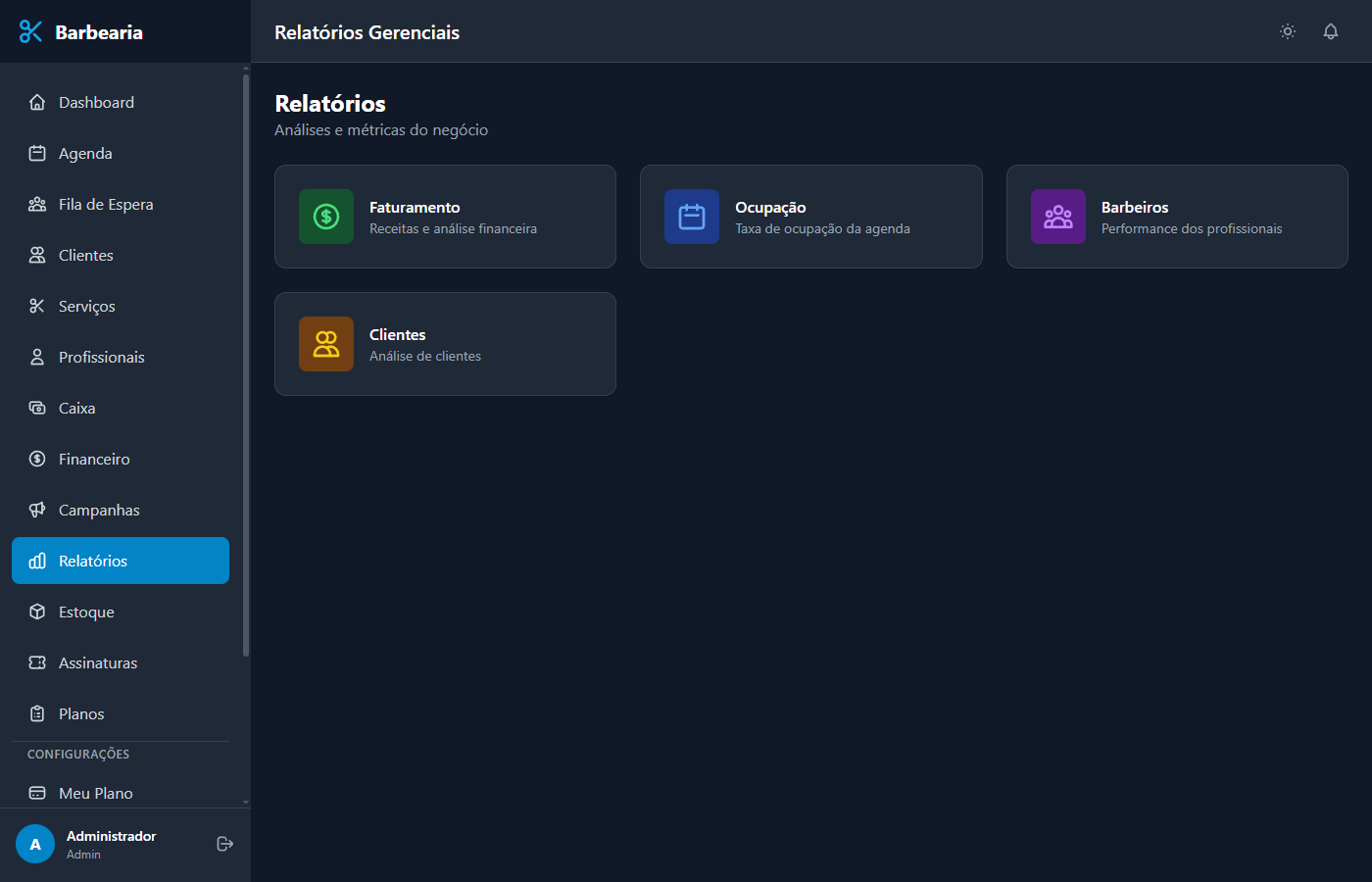Click the purple Barbeiros group icon
This screenshot has height=882, width=1372.
coord(1058,217)
